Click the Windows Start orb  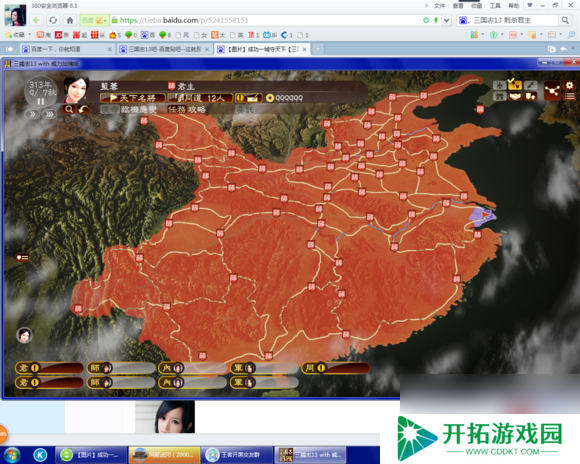coord(11,455)
